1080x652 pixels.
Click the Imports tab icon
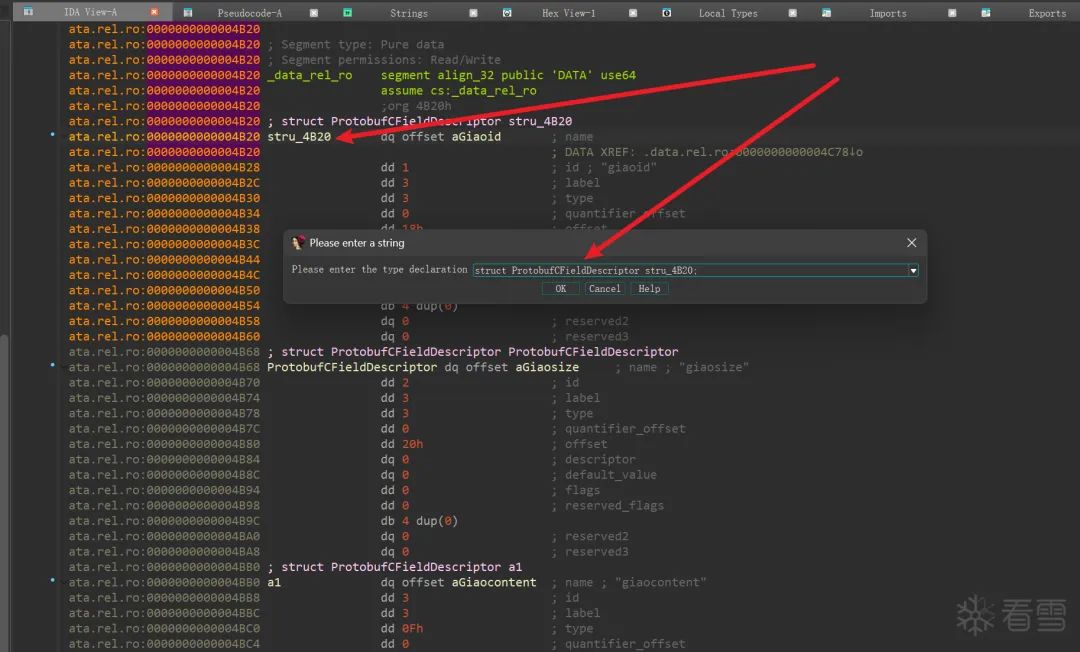[x=827, y=12]
